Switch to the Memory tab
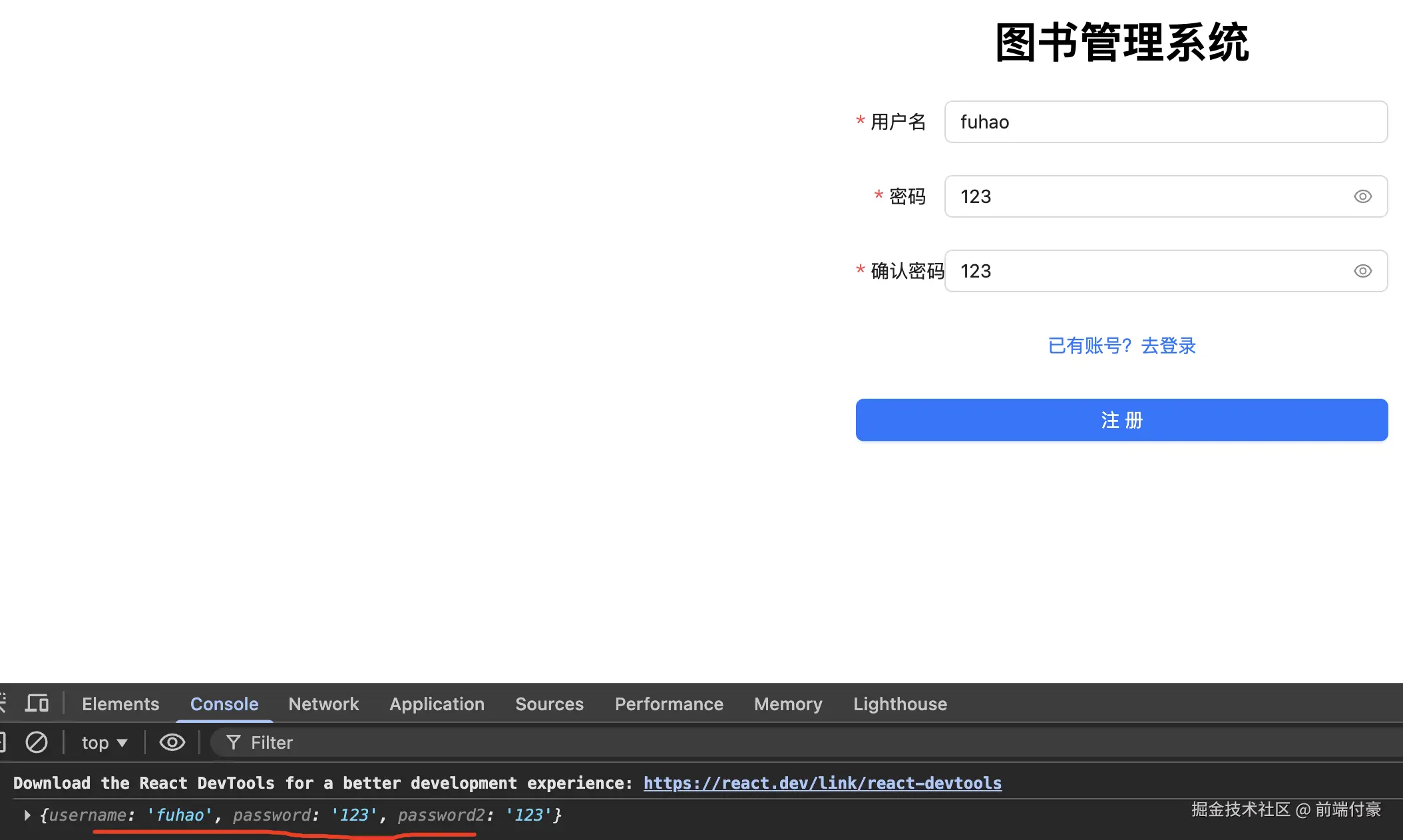Screen dimensions: 1403x840 788,704
